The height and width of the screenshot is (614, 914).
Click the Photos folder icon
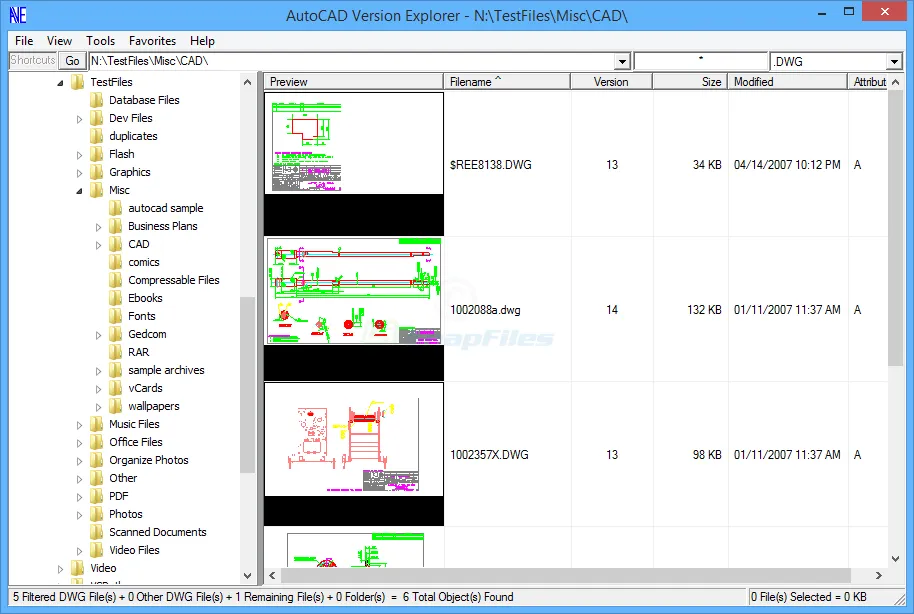97,514
